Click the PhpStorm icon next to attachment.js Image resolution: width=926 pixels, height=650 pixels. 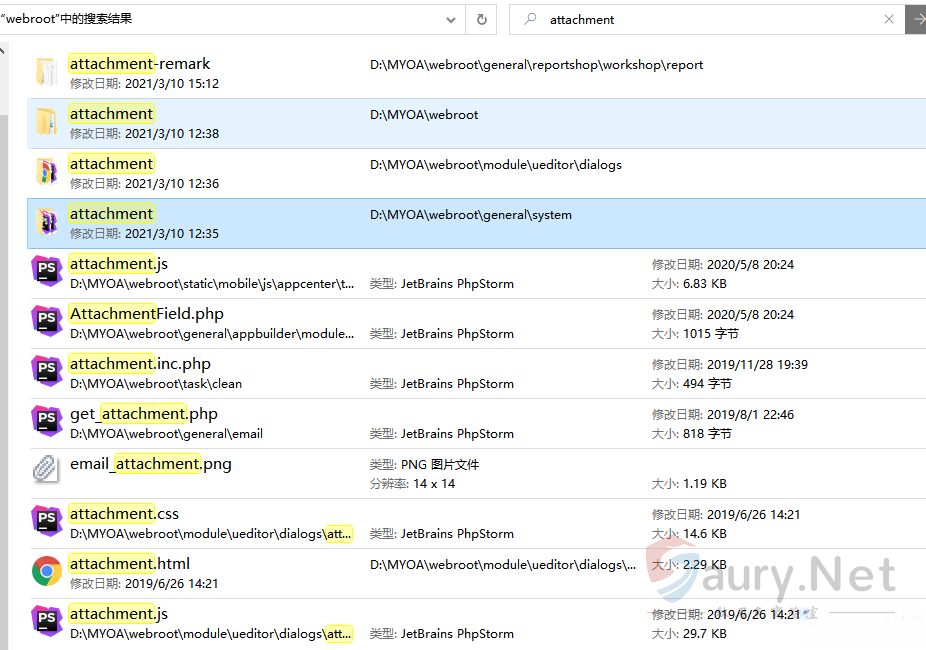(x=43, y=270)
